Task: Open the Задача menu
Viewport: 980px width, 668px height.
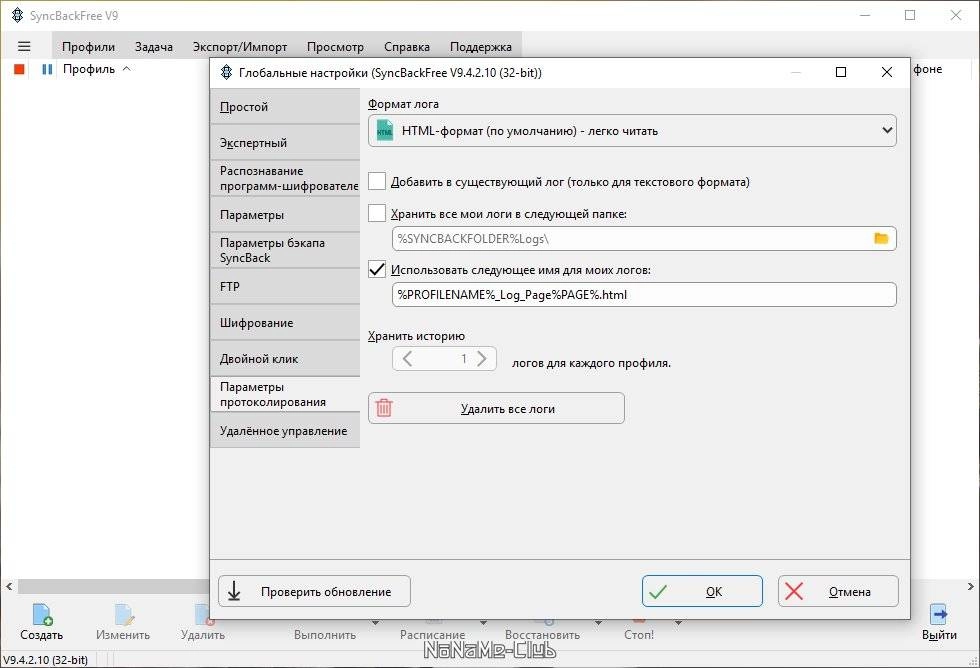Action: 154,46
